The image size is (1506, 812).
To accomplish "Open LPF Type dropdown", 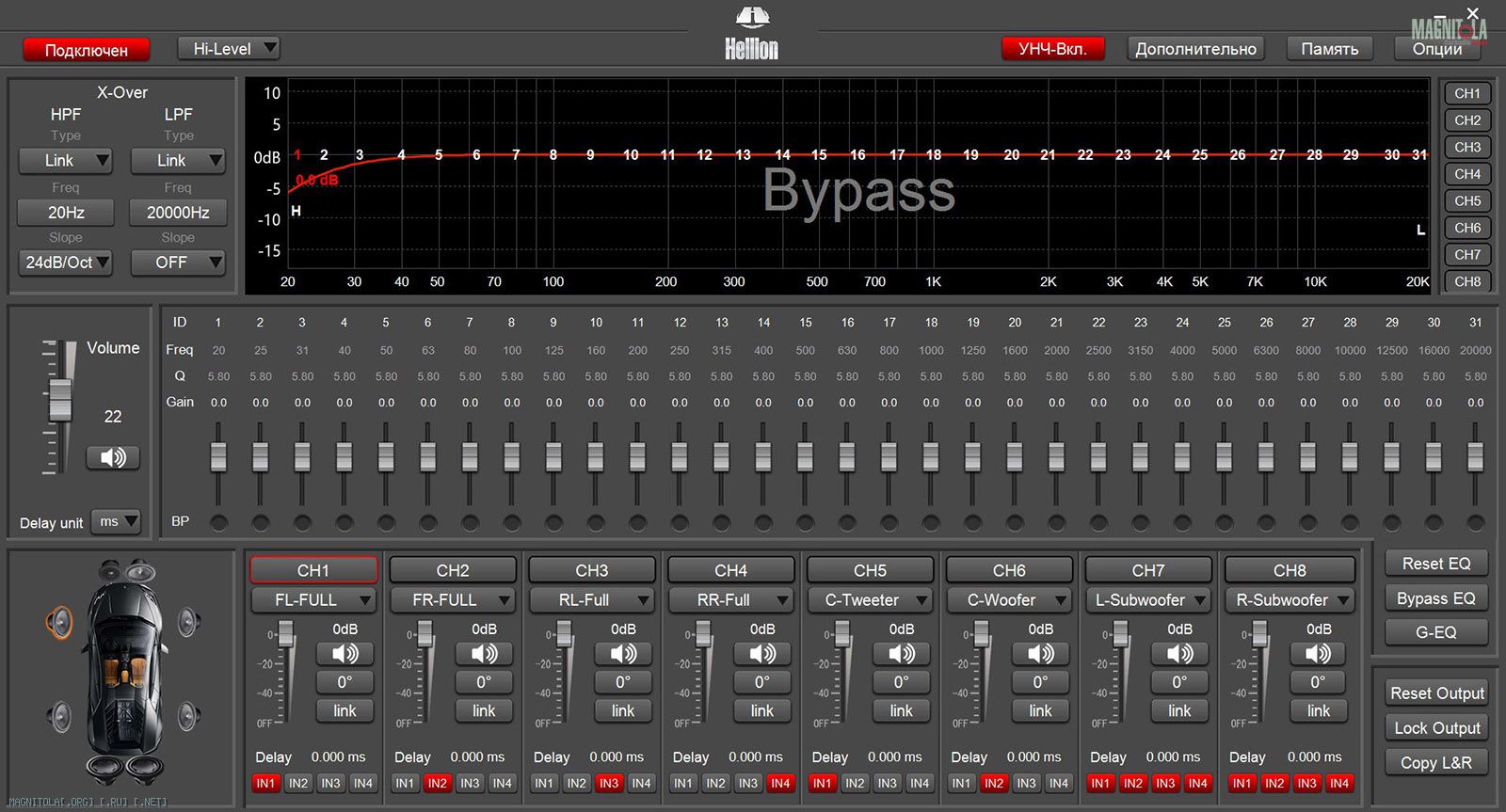I will (x=178, y=161).
